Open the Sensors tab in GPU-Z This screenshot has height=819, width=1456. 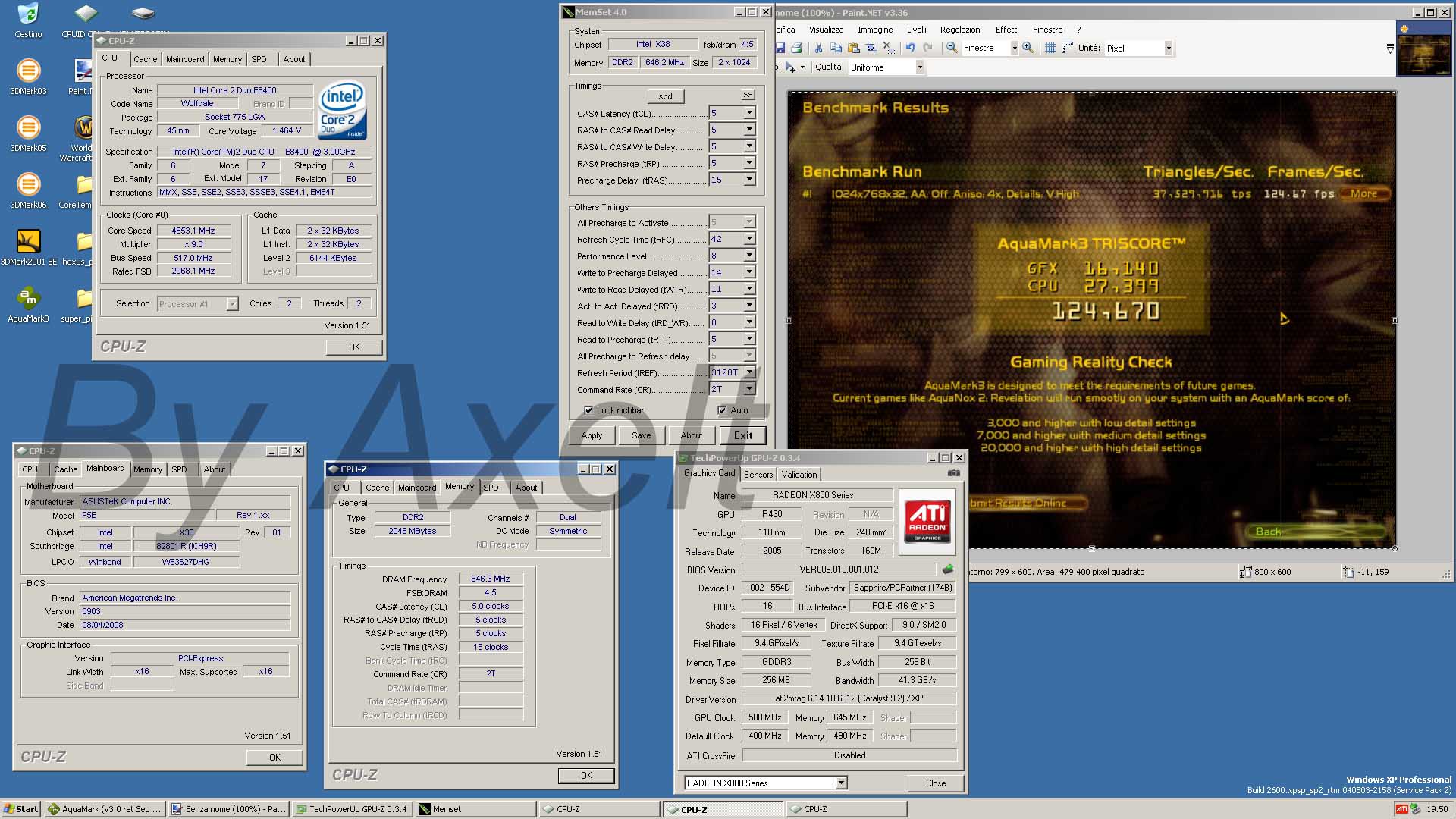click(758, 475)
